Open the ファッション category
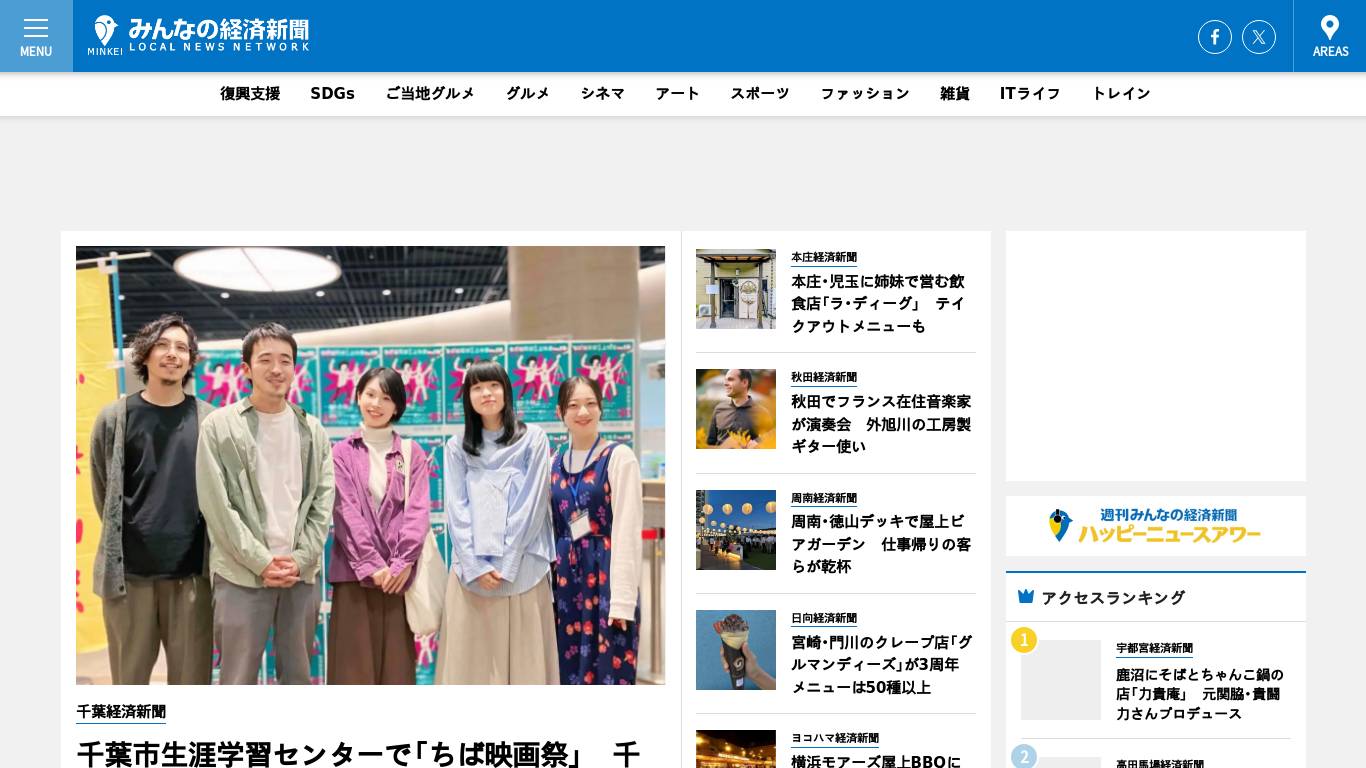The width and height of the screenshot is (1366, 768). coord(865,93)
